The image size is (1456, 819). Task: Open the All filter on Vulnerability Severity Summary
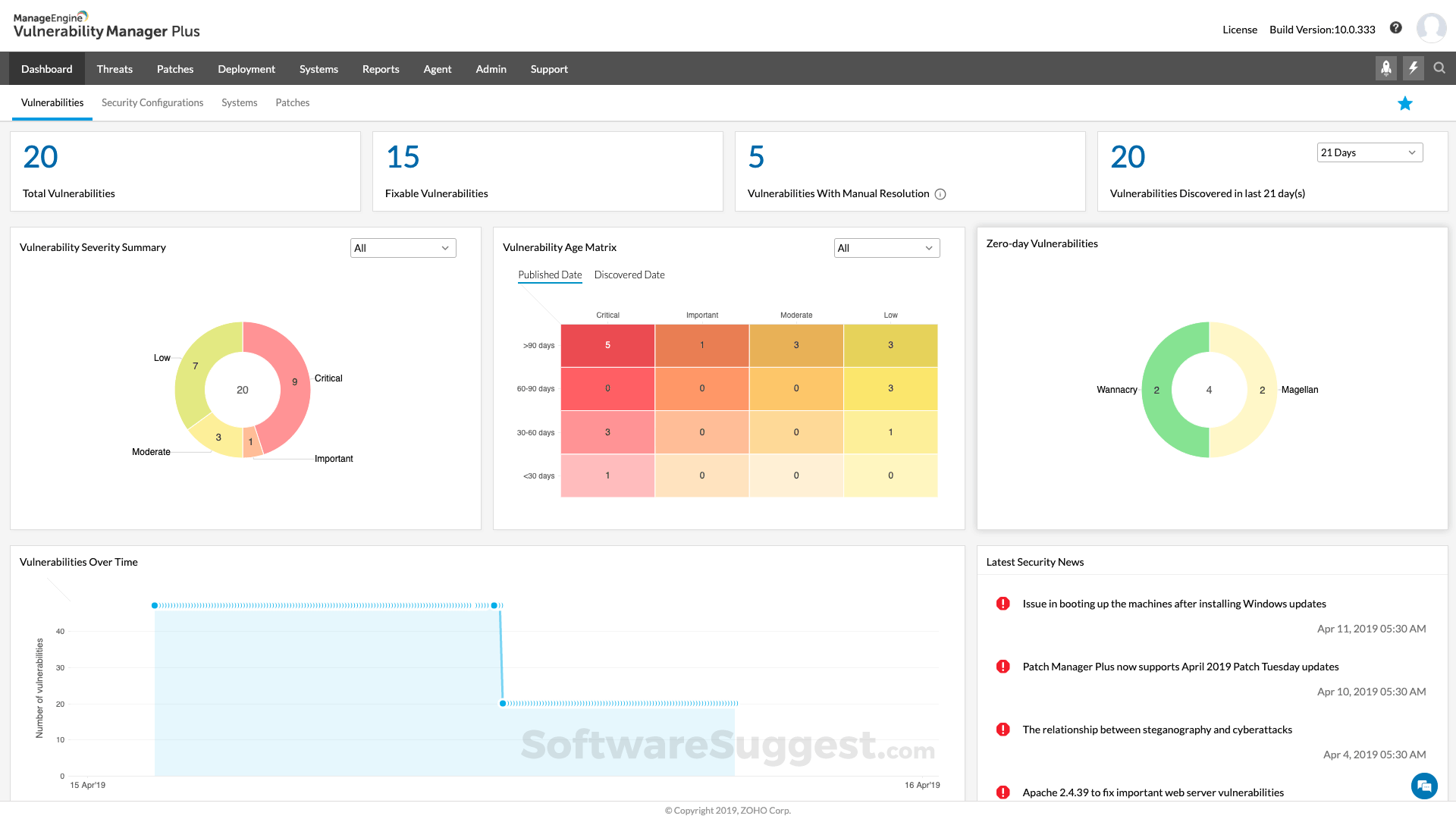pyautogui.click(x=403, y=248)
